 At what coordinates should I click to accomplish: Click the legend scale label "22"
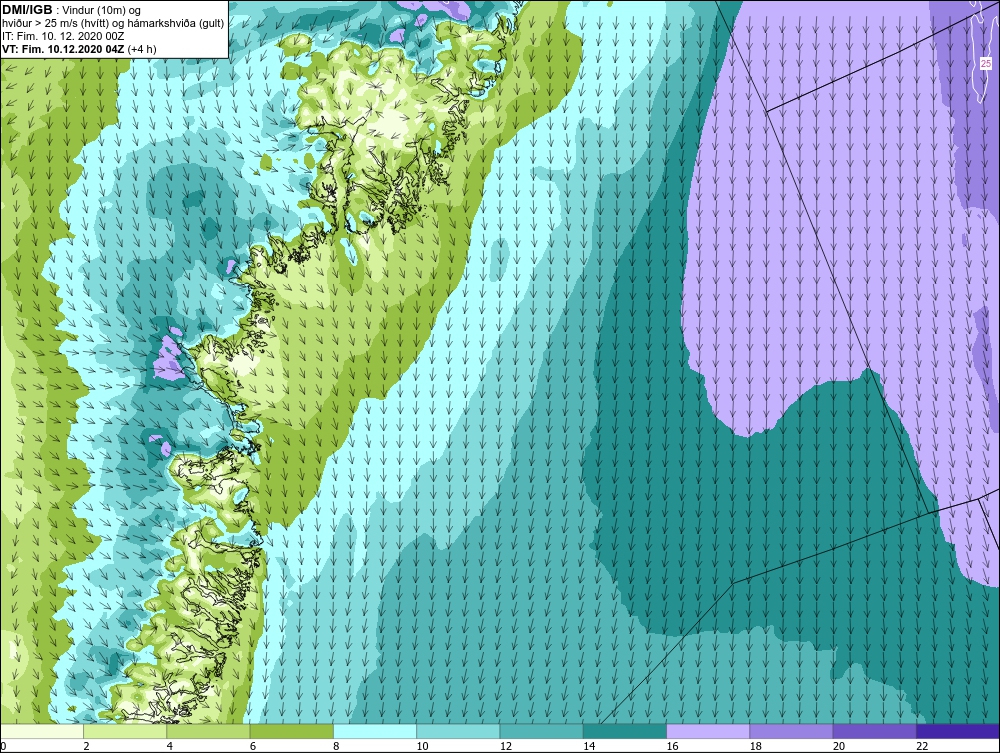tap(922, 747)
